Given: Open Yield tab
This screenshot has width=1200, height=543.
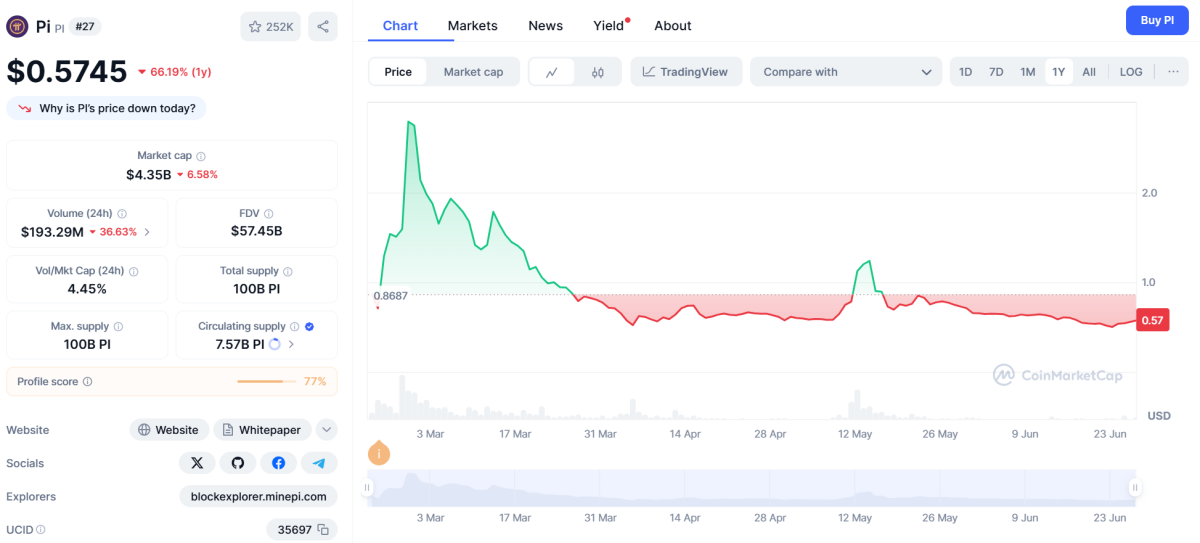Looking at the screenshot, I should (609, 25).
